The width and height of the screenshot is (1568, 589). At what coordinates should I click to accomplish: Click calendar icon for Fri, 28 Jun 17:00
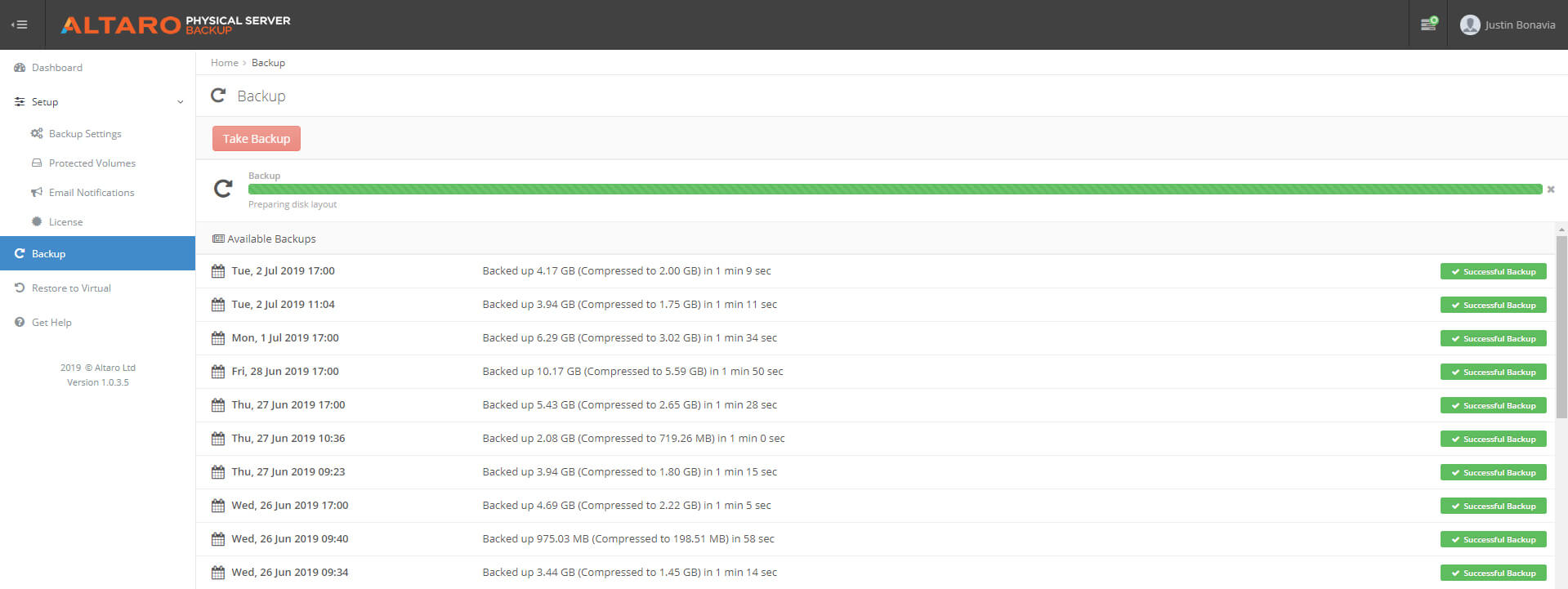(x=218, y=372)
